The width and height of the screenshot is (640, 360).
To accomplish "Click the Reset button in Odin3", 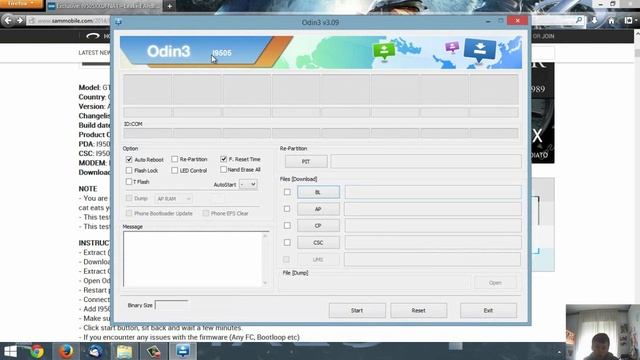I will click(418, 311).
